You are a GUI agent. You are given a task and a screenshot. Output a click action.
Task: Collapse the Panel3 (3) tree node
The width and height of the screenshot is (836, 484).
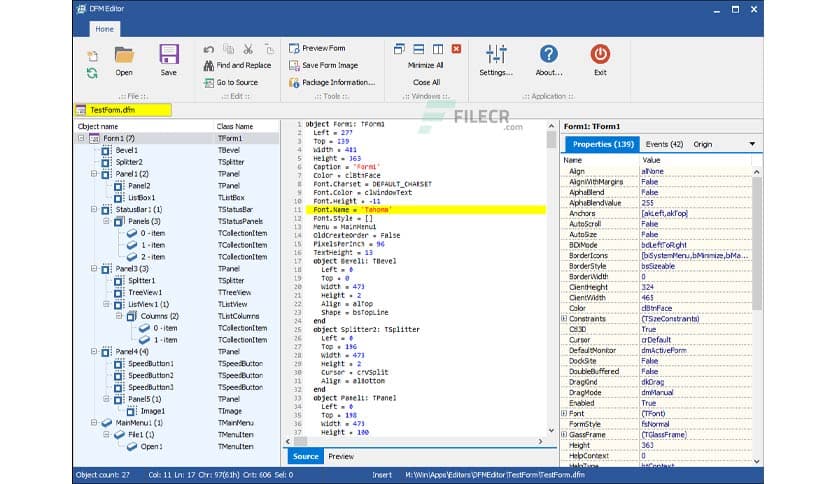click(94, 269)
